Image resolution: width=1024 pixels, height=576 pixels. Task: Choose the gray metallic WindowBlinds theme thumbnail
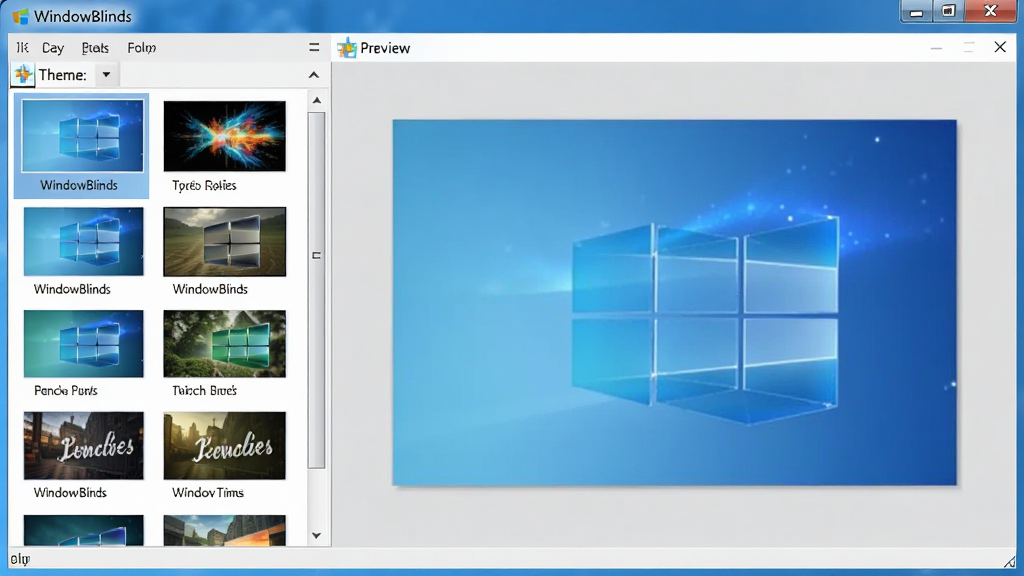[225, 242]
